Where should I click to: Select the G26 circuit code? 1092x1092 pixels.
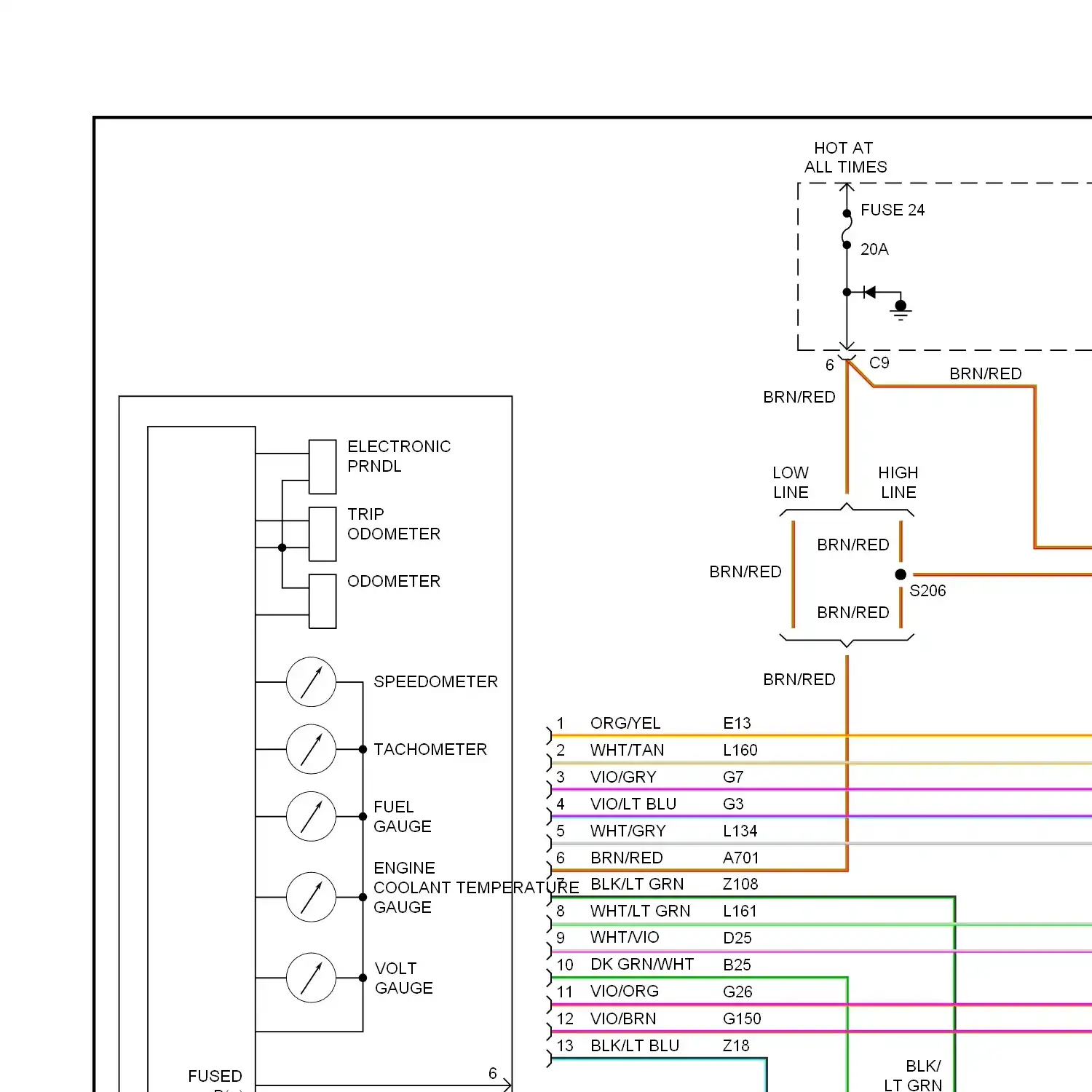737,992
